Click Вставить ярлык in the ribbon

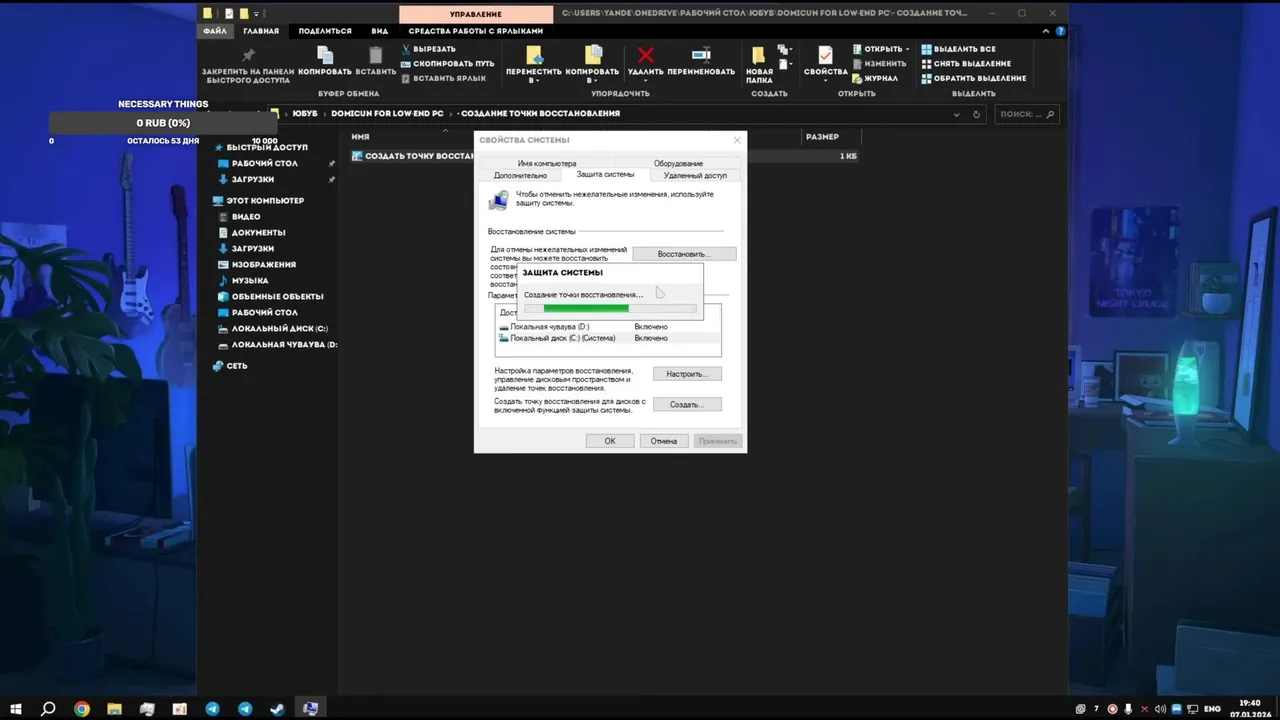tap(443, 78)
